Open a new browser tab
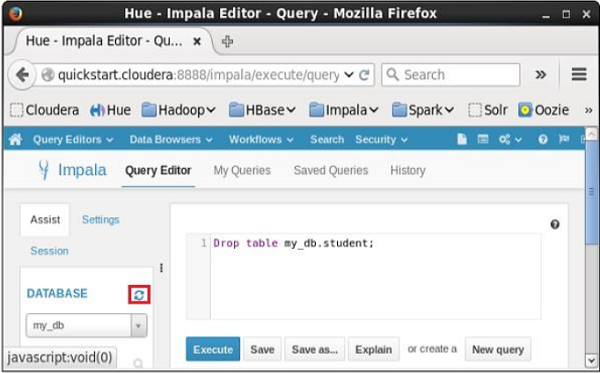This screenshot has width=600, height=373. point(227,41)
